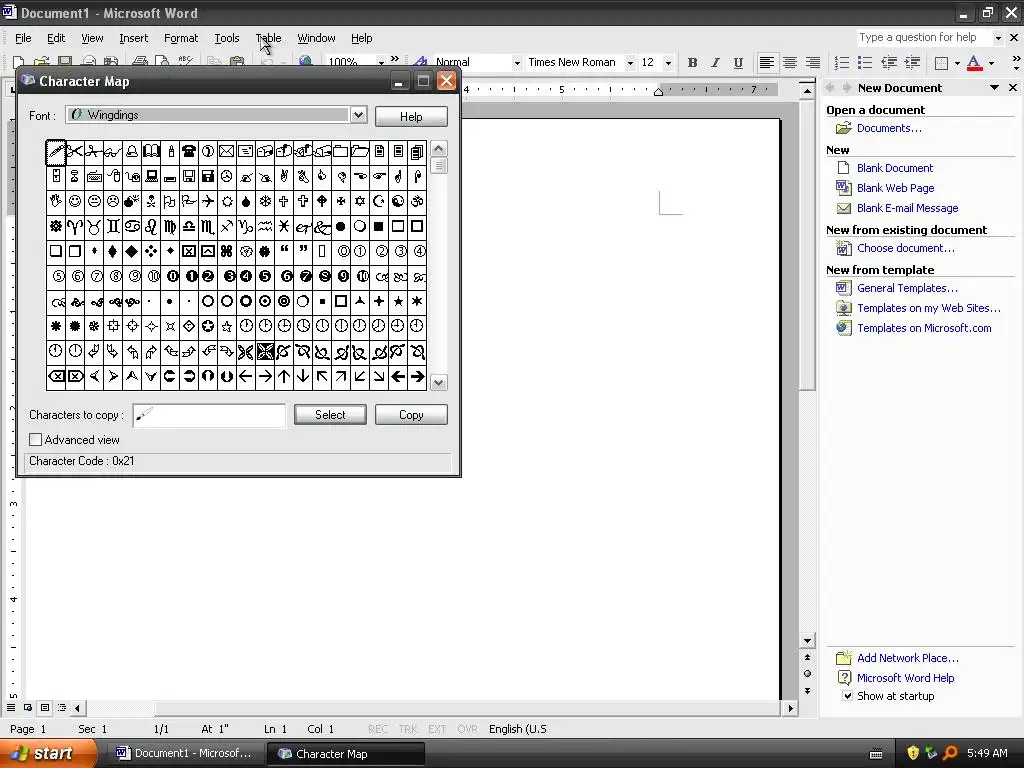Switch to Document1 taskbar button
Image resolution: width=1024 pixels, height=768 pixels.
(x=184, y=753)
